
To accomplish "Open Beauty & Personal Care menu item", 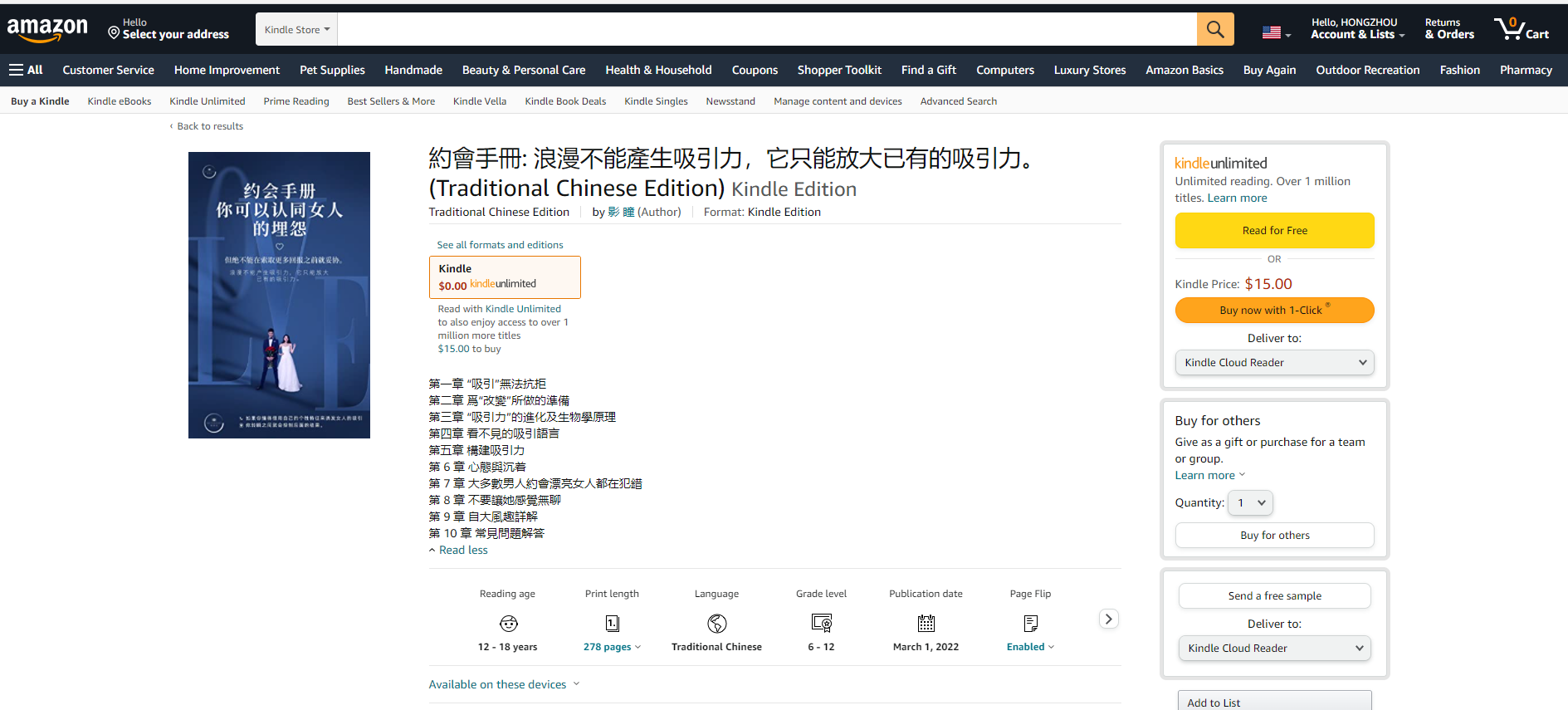I will click(x=524, y=70).
